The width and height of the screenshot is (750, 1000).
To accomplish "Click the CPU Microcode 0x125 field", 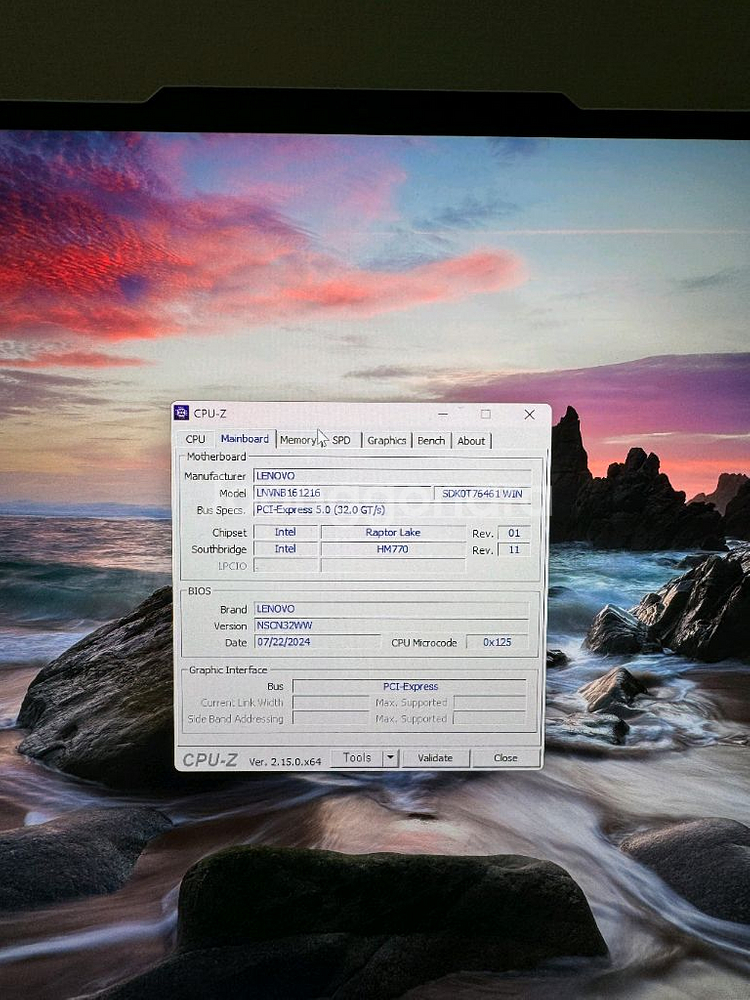I will click(497, 642).
